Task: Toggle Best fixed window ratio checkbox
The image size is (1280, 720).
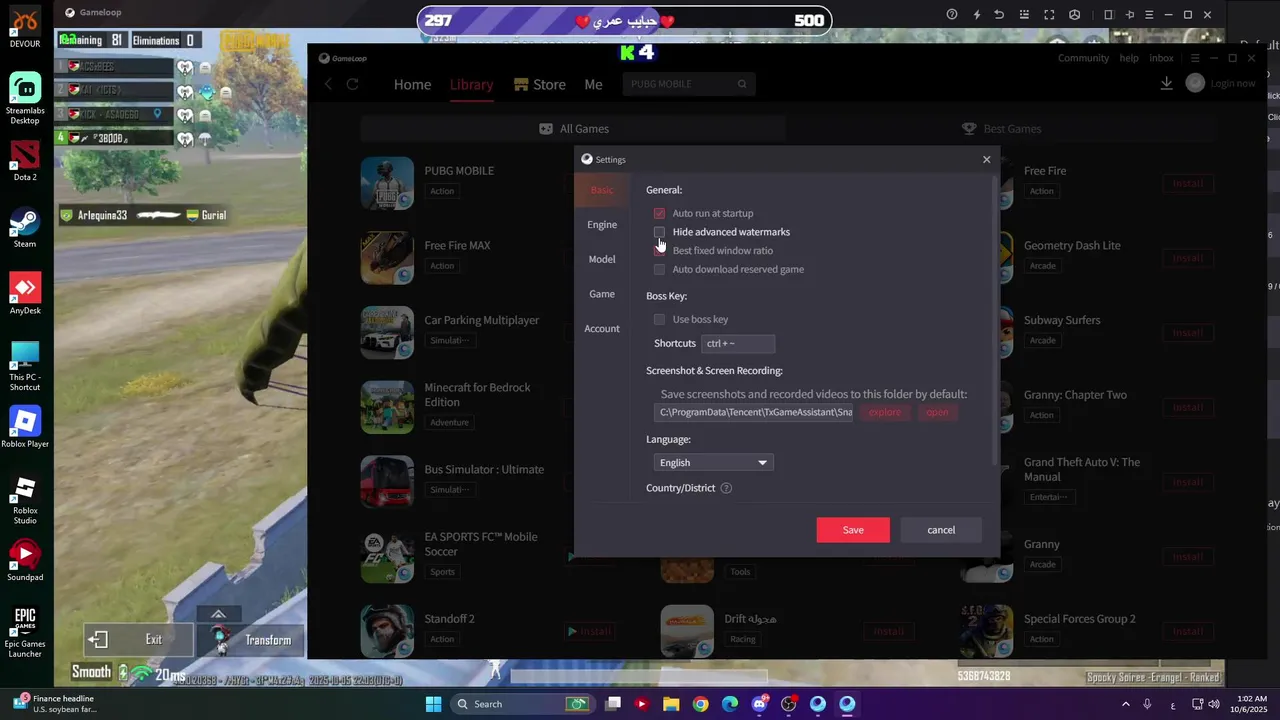Action: [x=659, y=251]
